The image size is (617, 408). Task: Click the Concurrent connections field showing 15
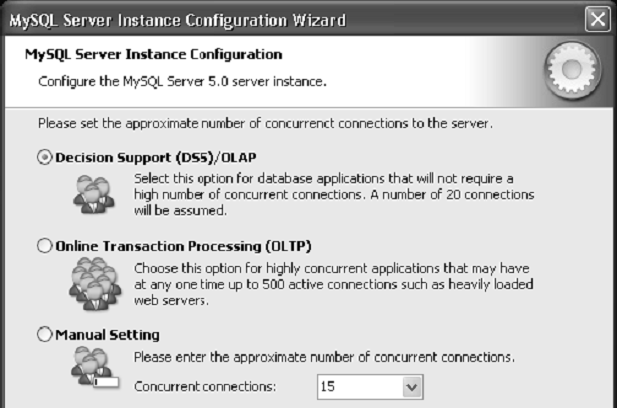point(370,387)
